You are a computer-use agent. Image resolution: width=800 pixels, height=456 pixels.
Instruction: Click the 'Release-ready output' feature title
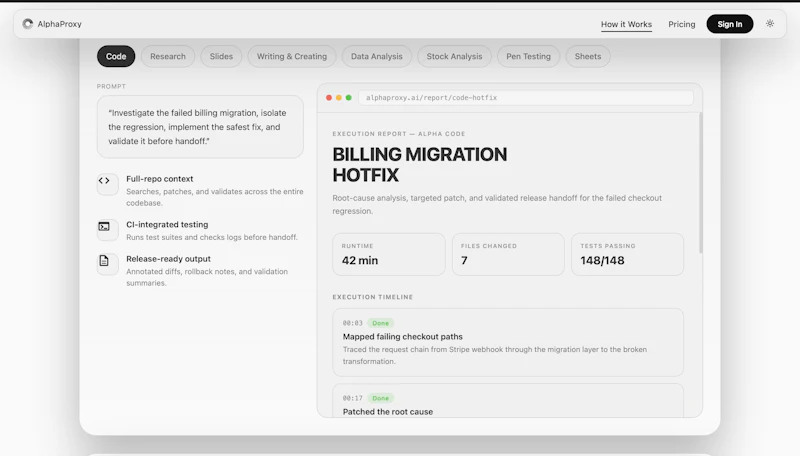(x=168, y=259)
